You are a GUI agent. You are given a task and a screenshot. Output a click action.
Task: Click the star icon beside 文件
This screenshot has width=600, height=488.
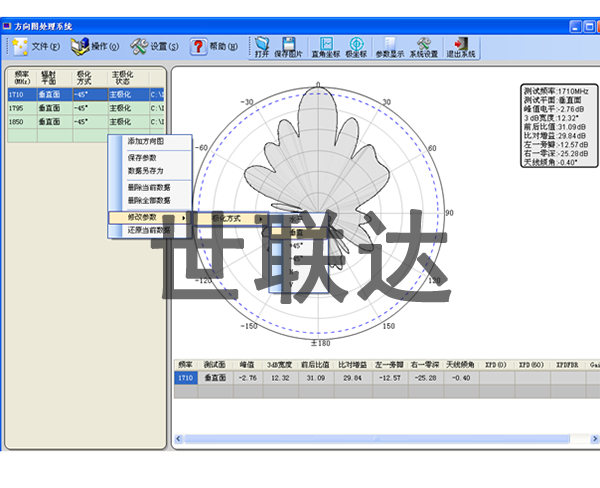(20, 47)
